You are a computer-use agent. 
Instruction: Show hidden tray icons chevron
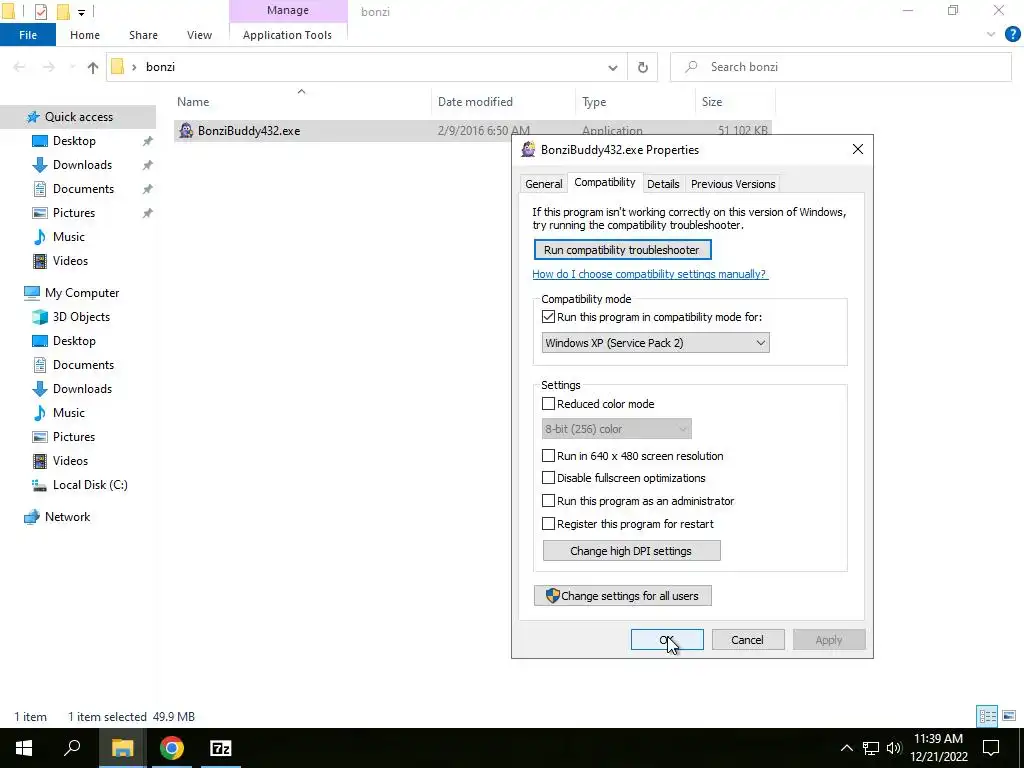coord(846,748)
